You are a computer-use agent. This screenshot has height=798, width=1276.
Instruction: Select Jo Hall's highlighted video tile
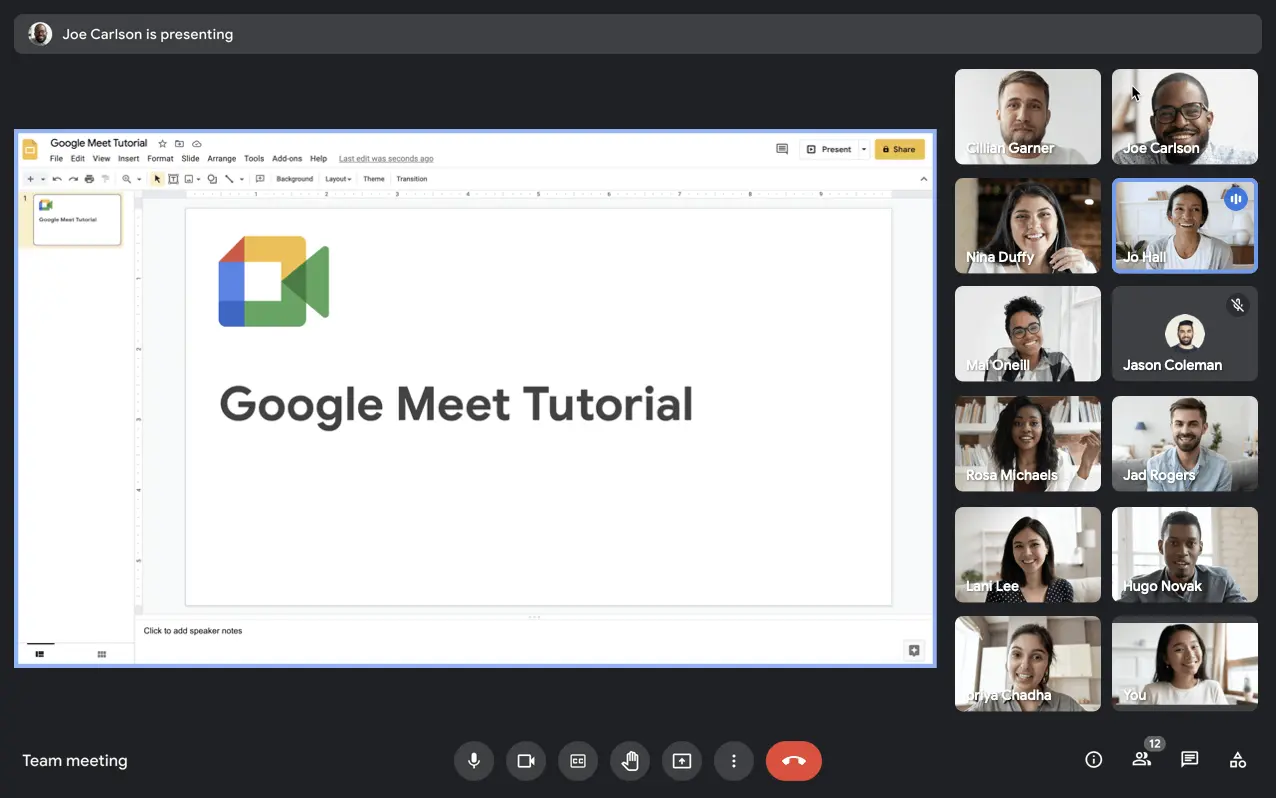click(1185, 226)
